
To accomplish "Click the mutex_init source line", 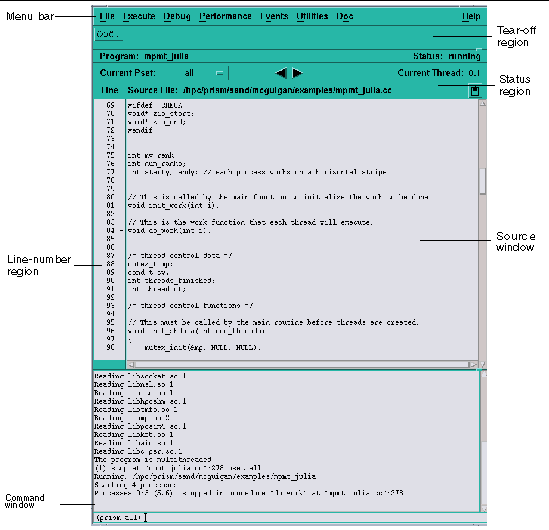I will [x=202, y=348].
